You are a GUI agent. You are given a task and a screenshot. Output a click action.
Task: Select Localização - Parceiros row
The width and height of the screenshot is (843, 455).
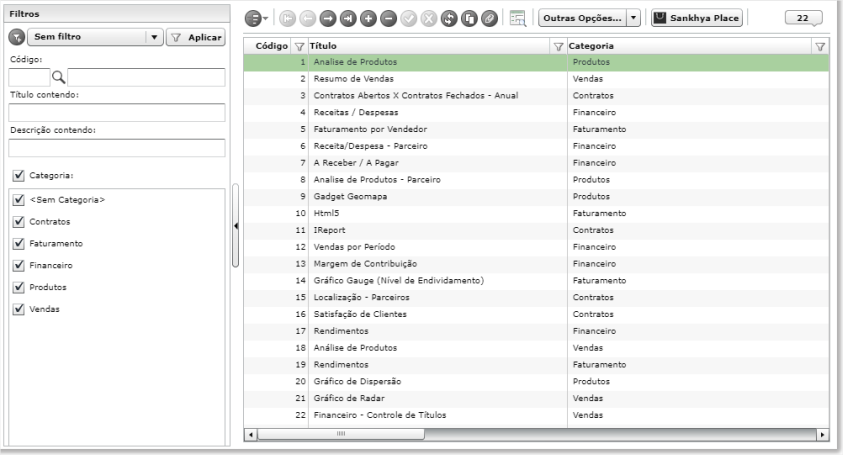pos(536,297)
